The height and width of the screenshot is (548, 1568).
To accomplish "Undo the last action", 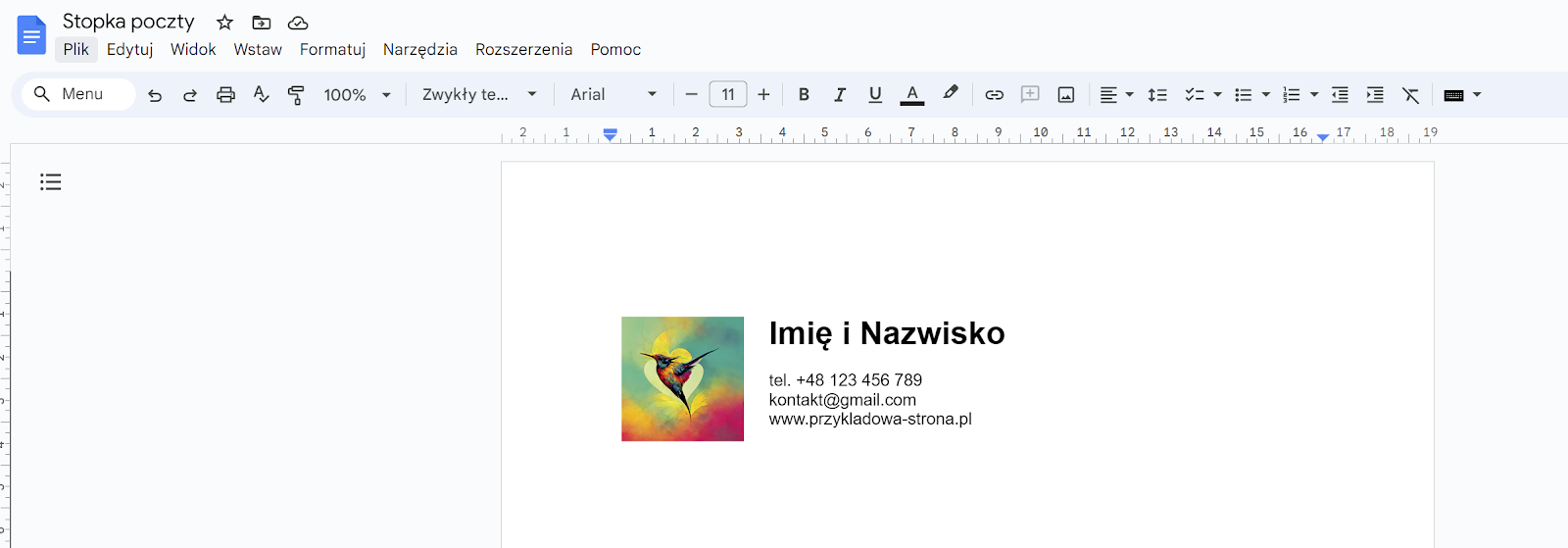I will pos(155,95).
